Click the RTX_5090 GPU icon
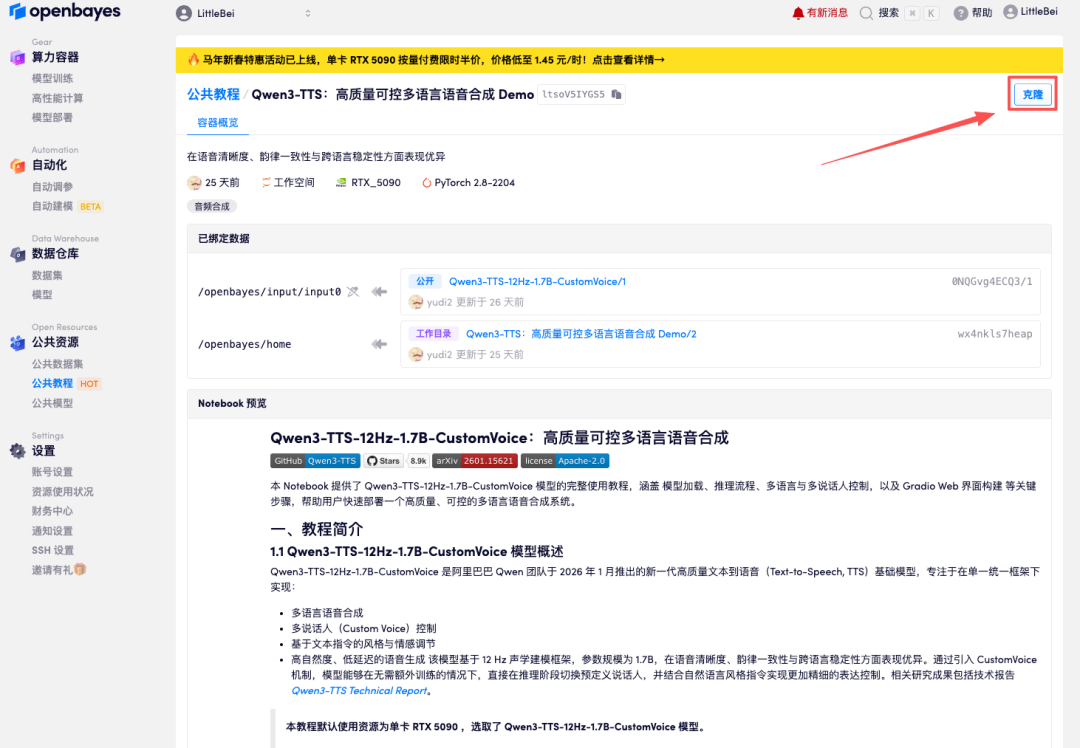The width and height of the screenshot is (1080, 748). click(x=341, y=183)
